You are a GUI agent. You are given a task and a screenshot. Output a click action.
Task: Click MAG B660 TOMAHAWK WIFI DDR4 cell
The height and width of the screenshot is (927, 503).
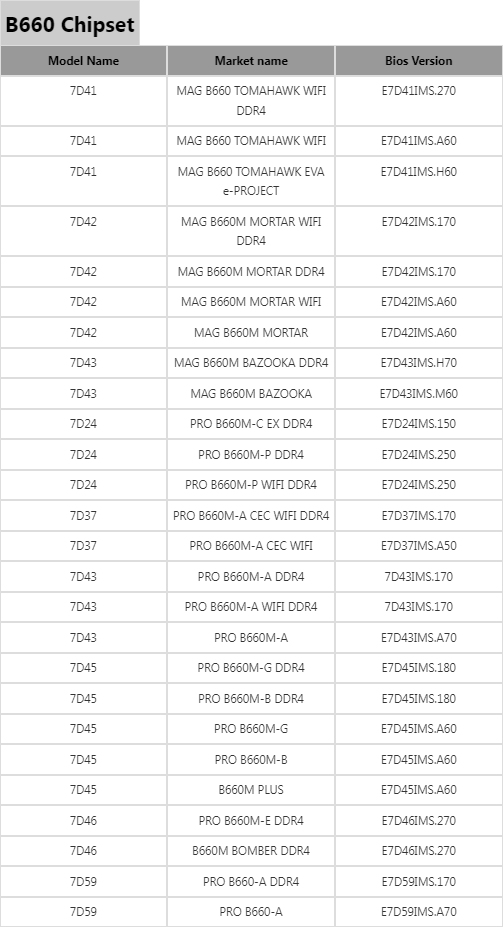[251, 101]
